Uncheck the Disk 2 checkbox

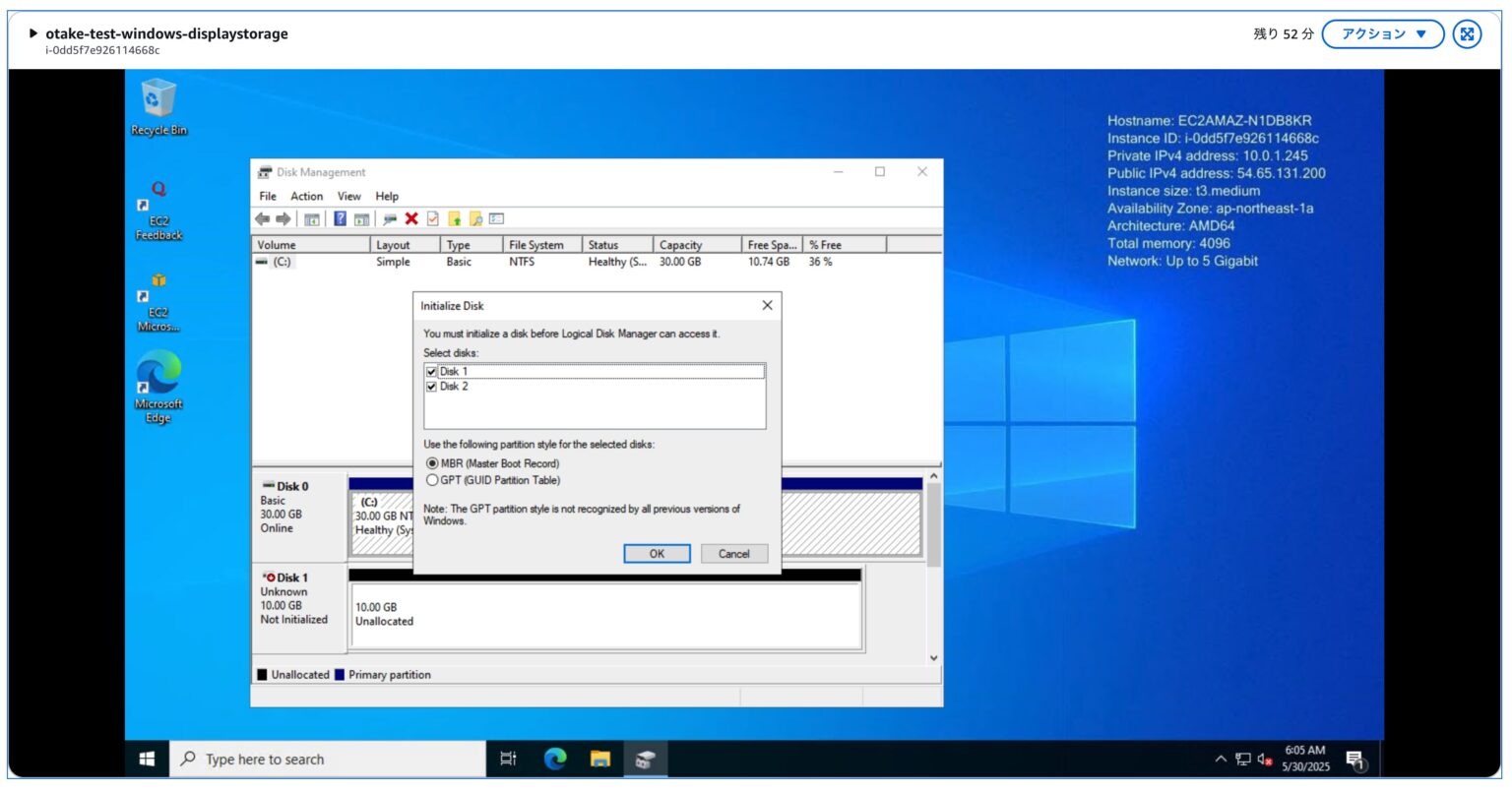431,386
